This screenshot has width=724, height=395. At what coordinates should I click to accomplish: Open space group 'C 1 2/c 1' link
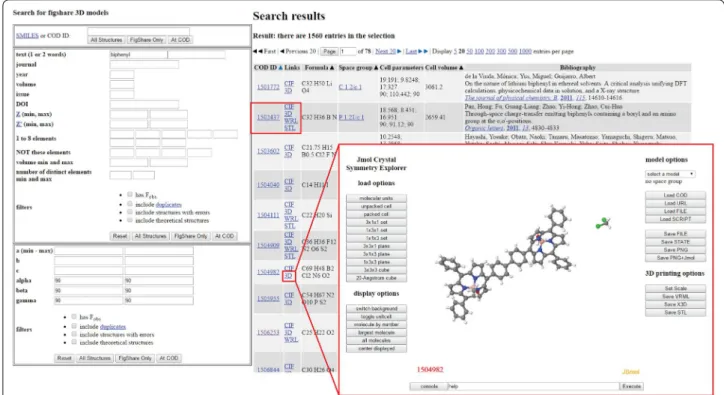coord(350,87)
